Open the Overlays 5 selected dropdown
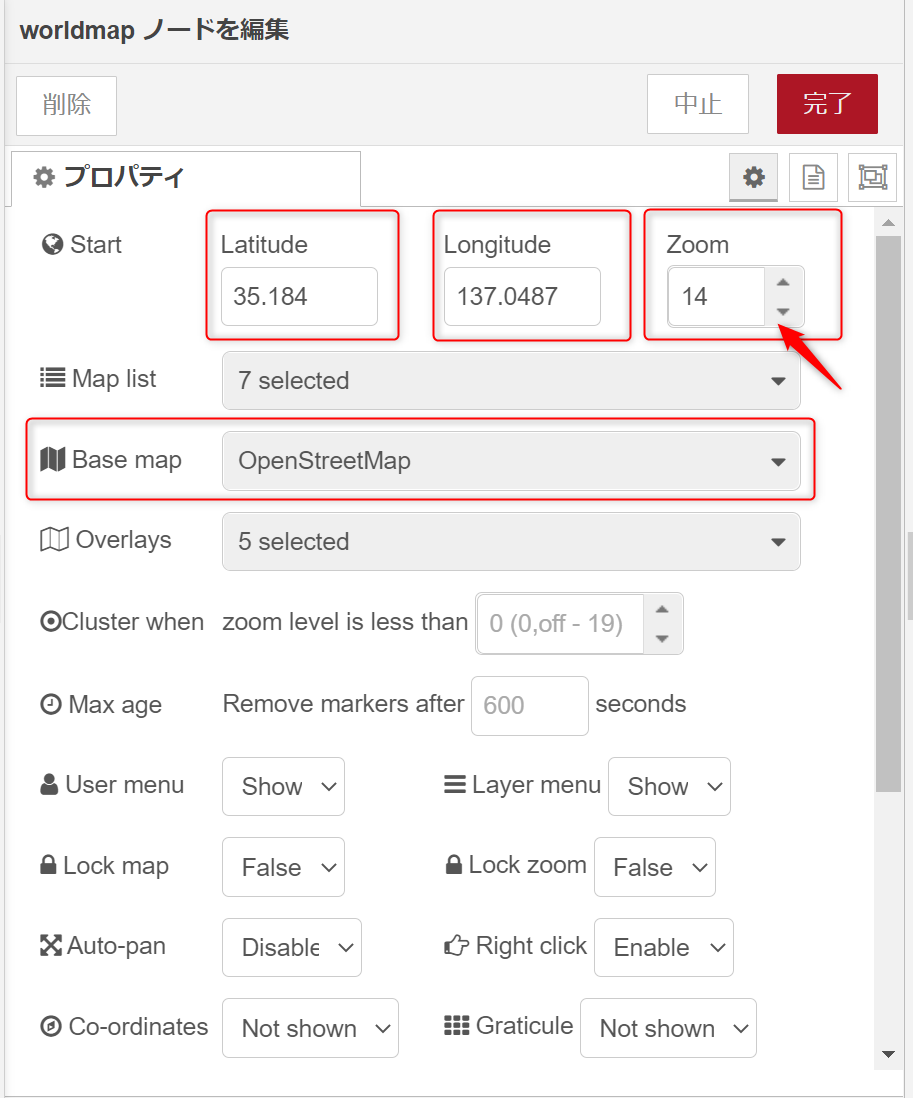This screenshot has width=913, height=1098. (x=511, y=541)
